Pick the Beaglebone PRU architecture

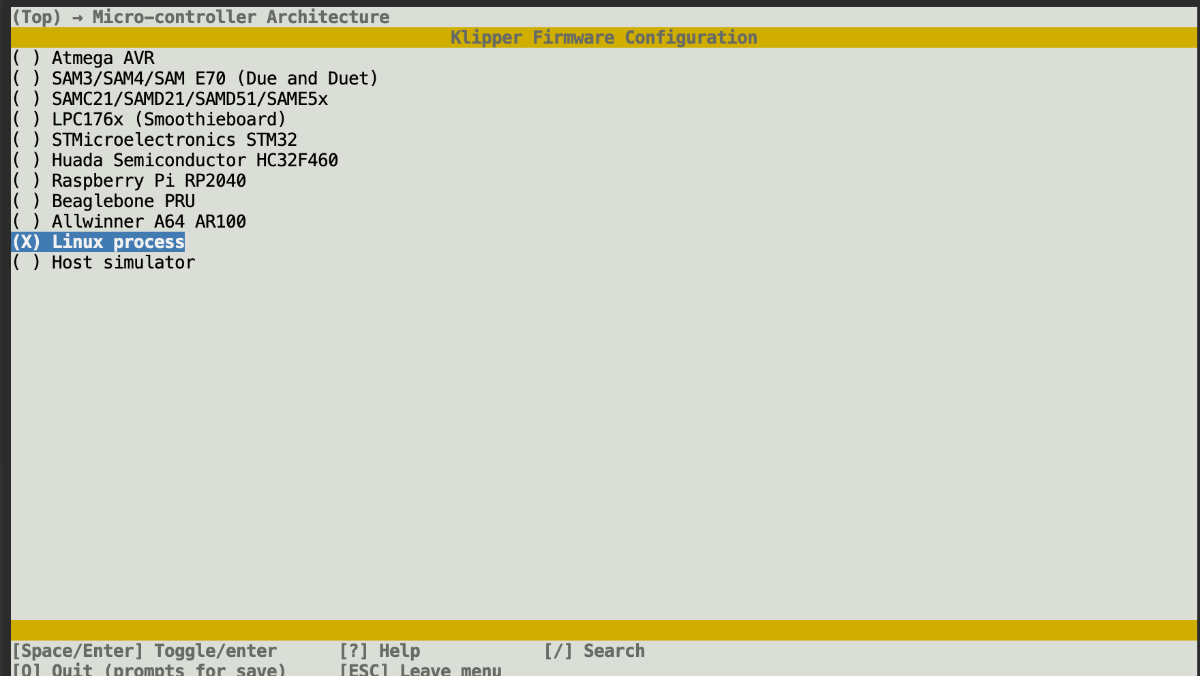pyautogui.click(x=103, y=201)
